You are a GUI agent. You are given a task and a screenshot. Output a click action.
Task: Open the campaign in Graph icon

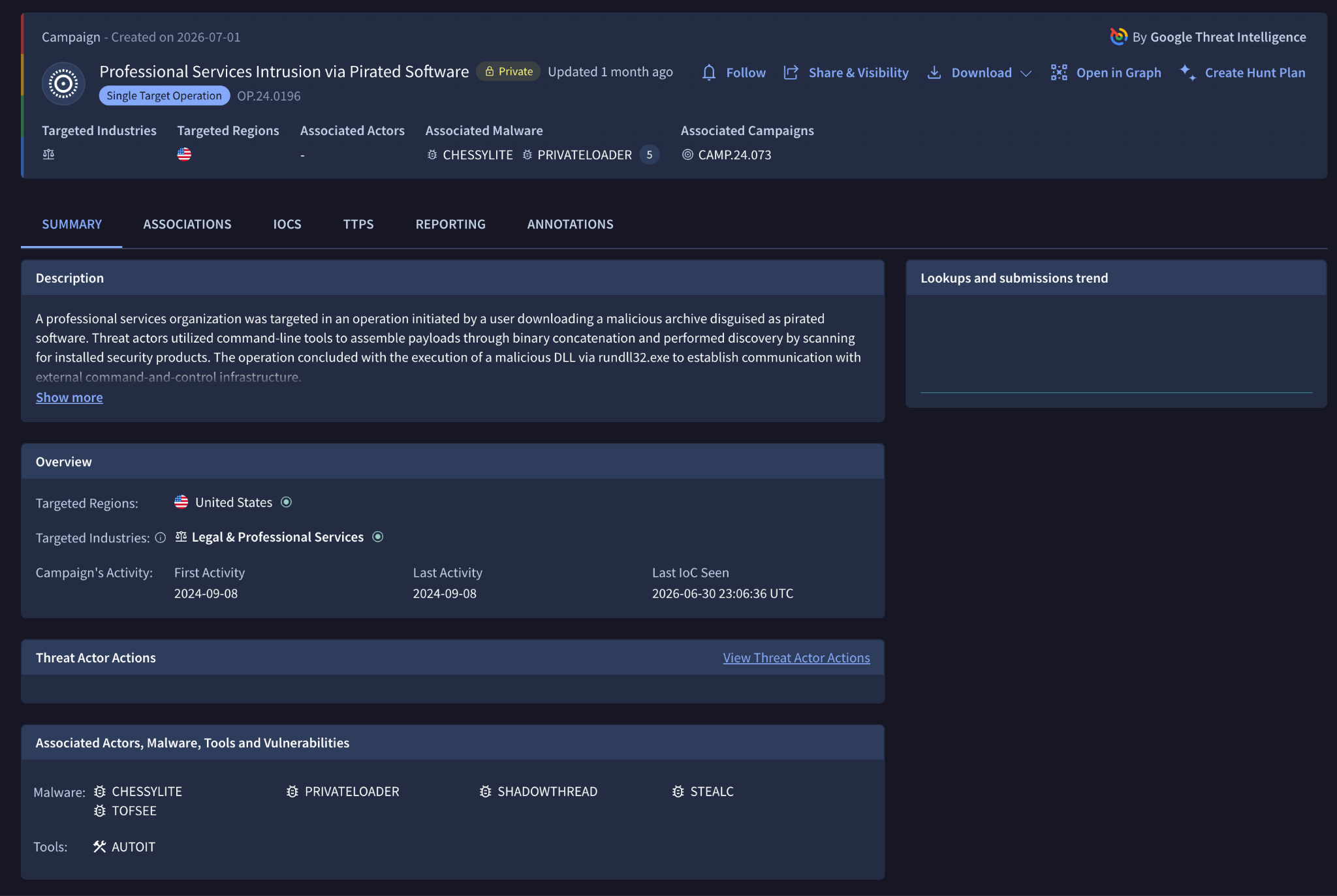[x=1059, y=72]
